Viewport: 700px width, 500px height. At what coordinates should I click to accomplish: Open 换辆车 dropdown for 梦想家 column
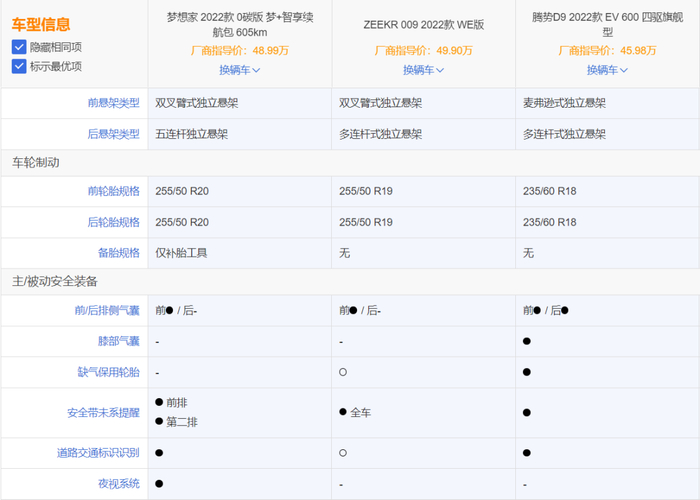[x=239, y=70]
